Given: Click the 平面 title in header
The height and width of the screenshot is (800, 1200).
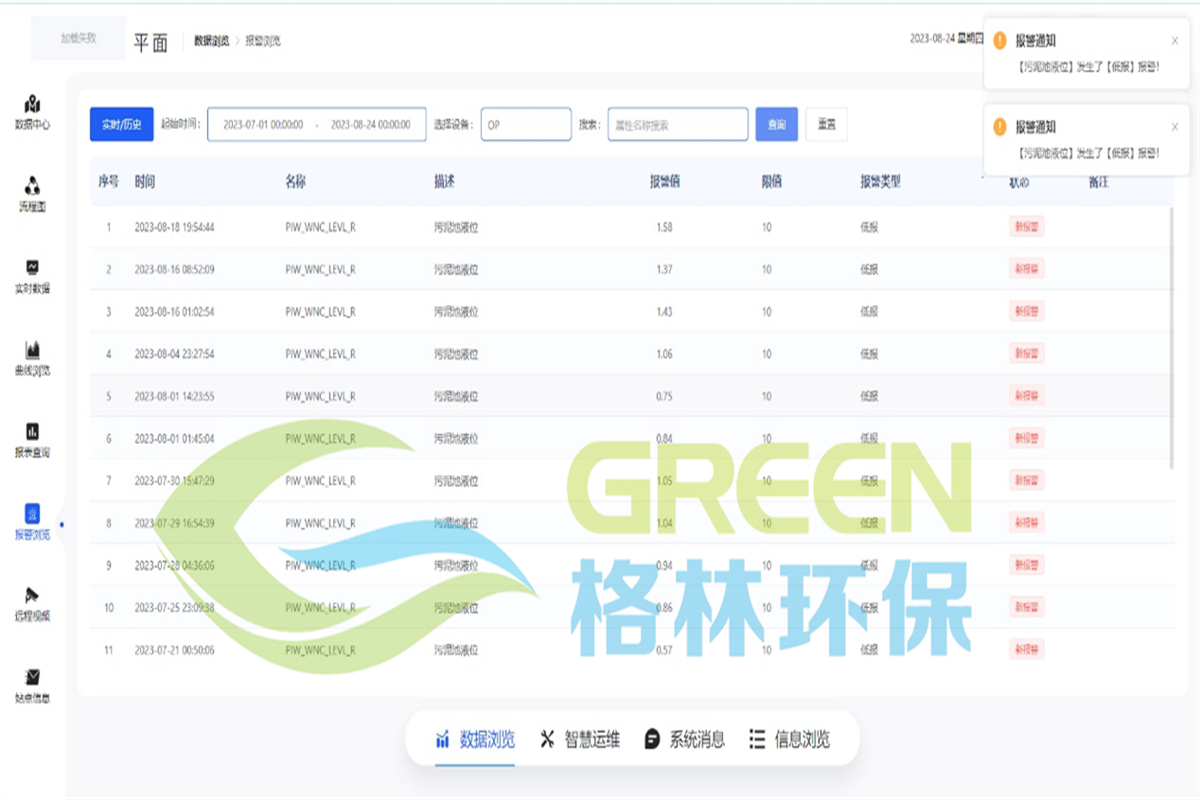Looking at the screenshot, I should (x=151, y=43).
